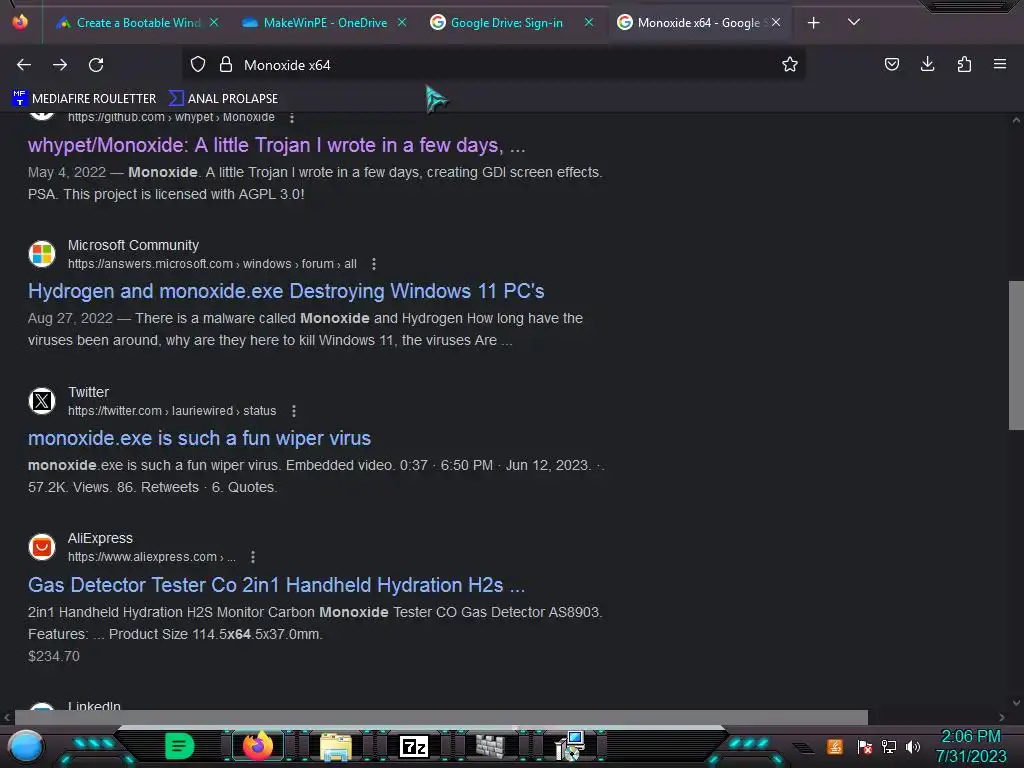Close the MakeWinPE - OneDrive tab
This screenshot has width=1024, height=768.
(x=402, y=23)
